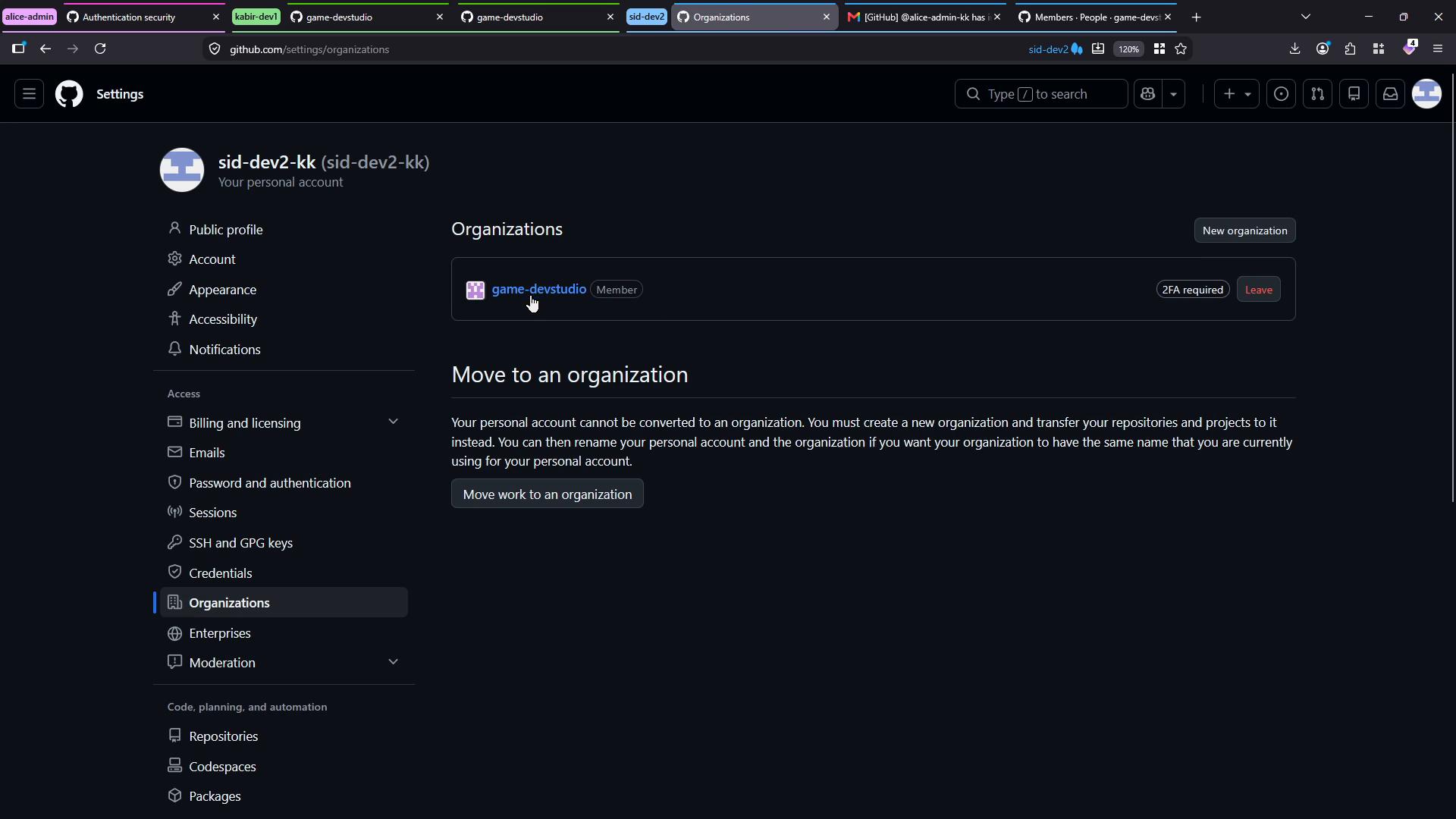Reload the page with browser refresh icon
Image resolution: width=1456 pixels, height=819 pixels.
click(100, 49)
